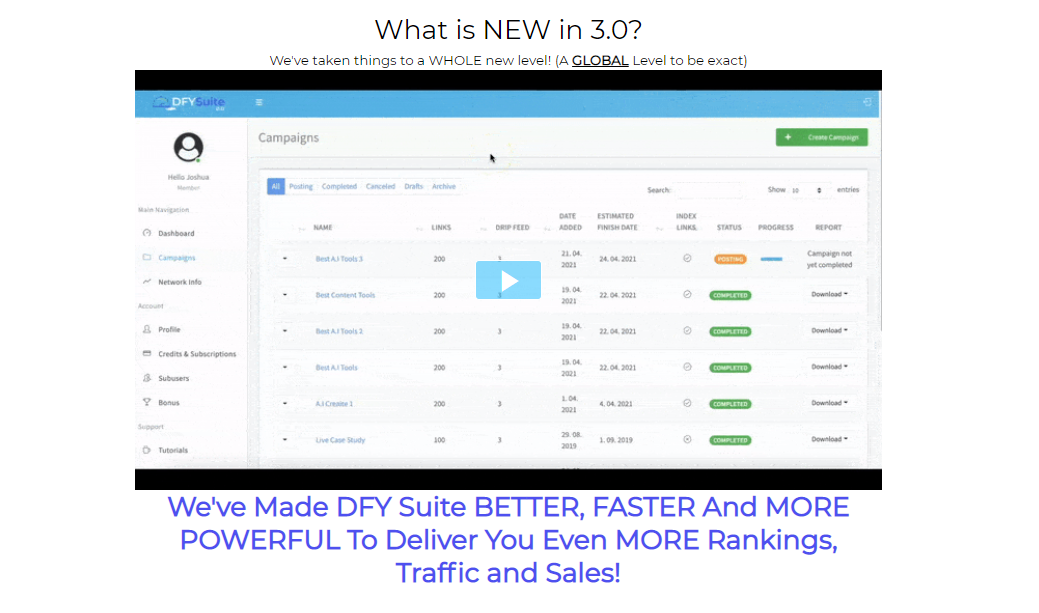The width and height of the screenshot is (1039, 613).
Task: Open Bonus in the sidebar
Action: [x=168, y=402]
